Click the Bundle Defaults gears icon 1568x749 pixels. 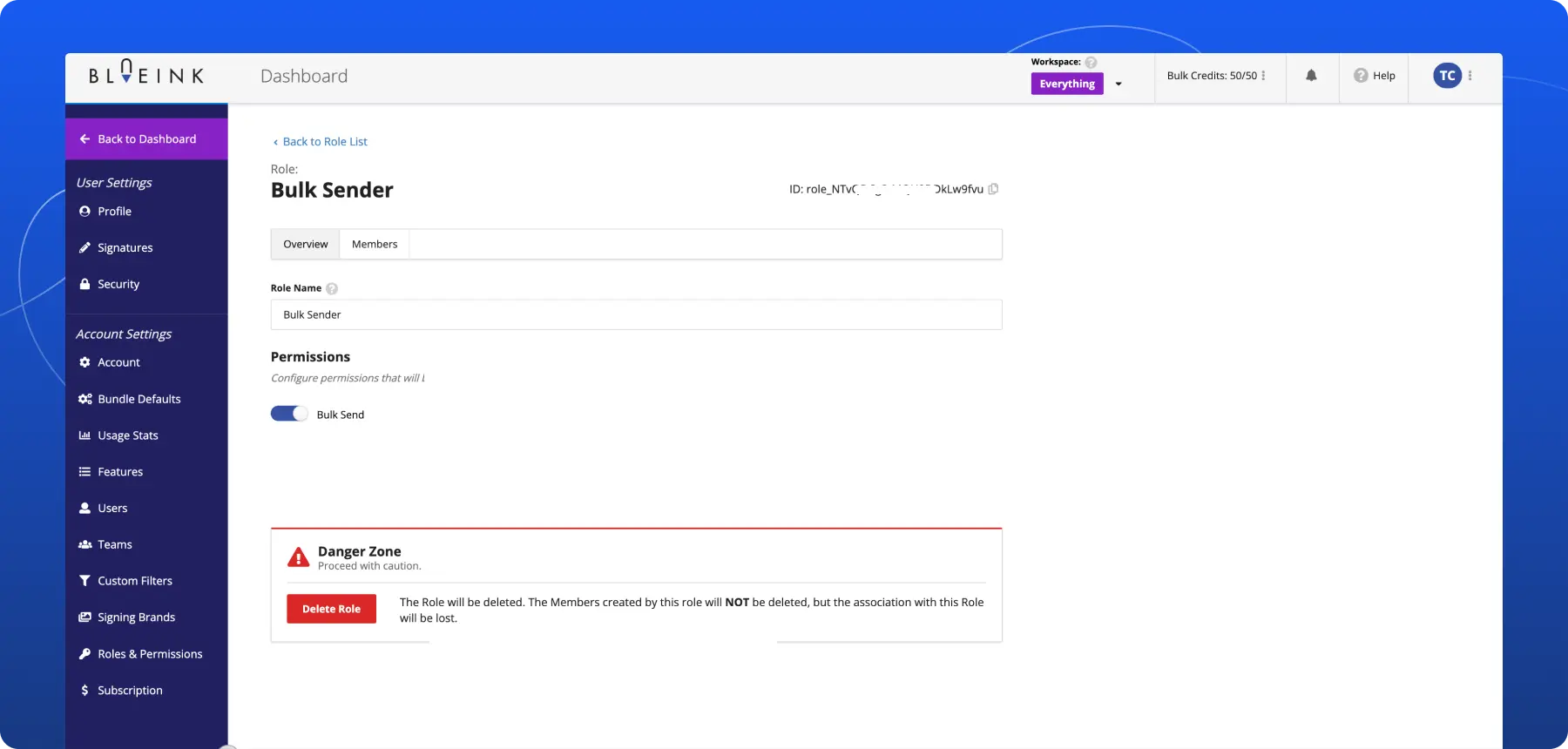85,399
